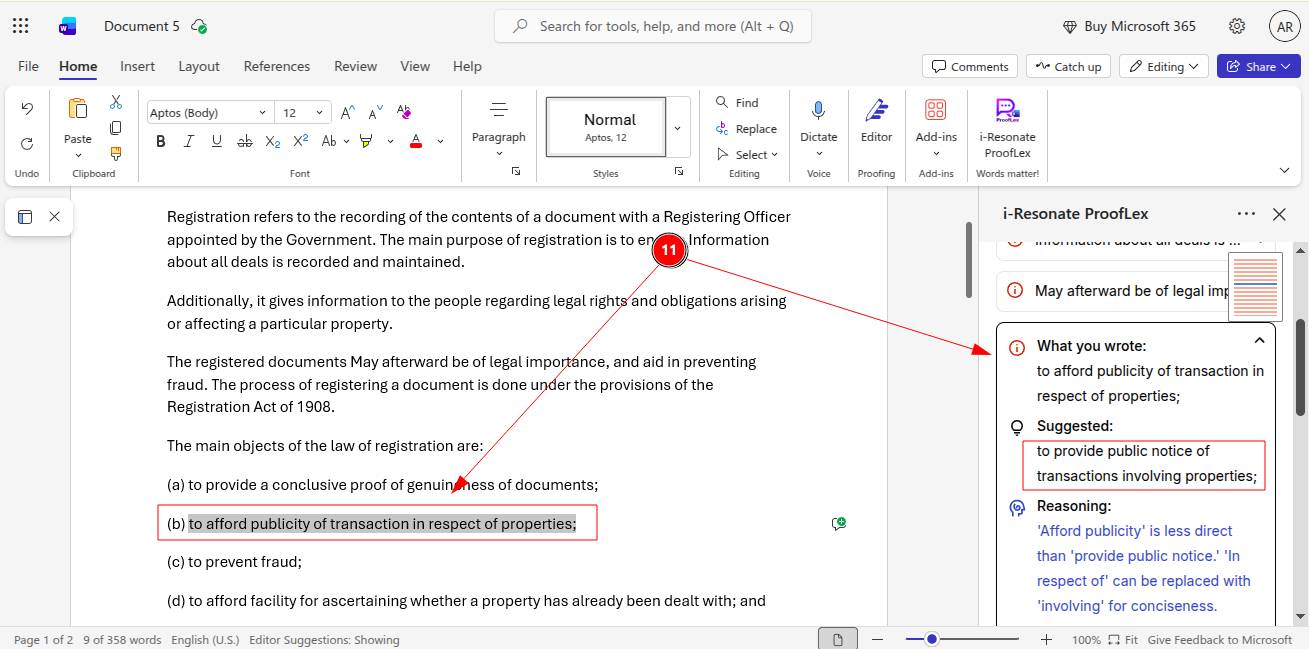Click the search box for tools and help

[x=653, y=26]
